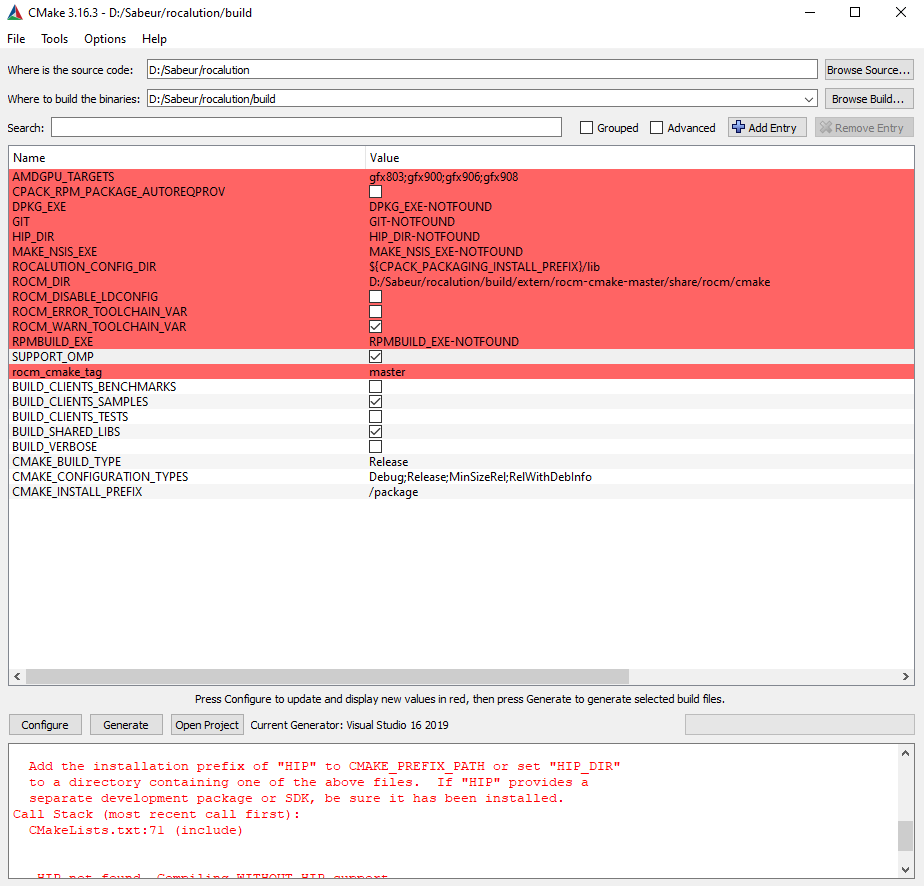Click the progress bar beside generator label
The image size is (924, 886).
[800, 725]
